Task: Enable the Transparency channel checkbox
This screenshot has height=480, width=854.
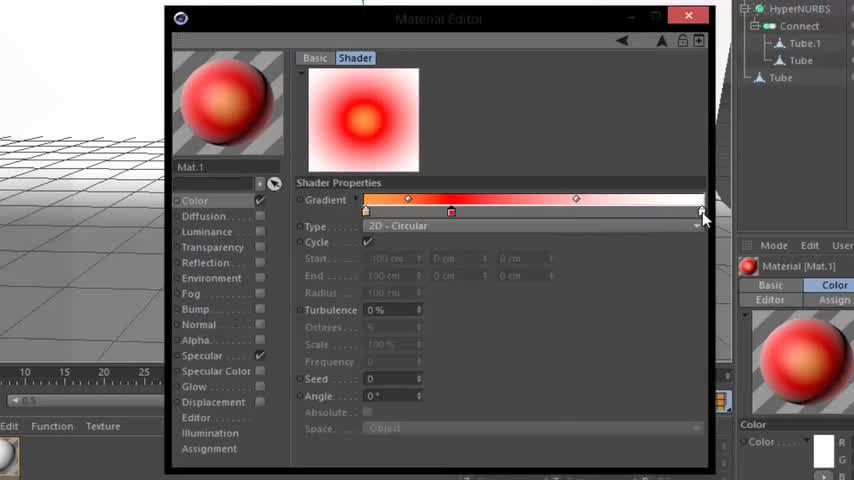Action: (260, 247)
